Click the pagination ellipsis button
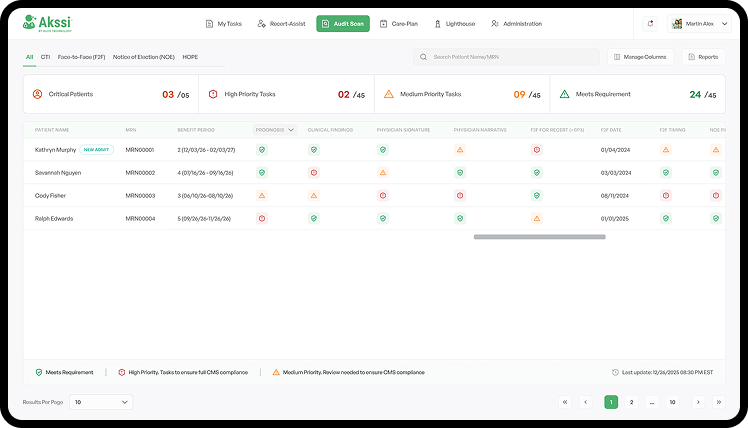The width and height of the screenshot is (748, 428). tap(652, 402)
